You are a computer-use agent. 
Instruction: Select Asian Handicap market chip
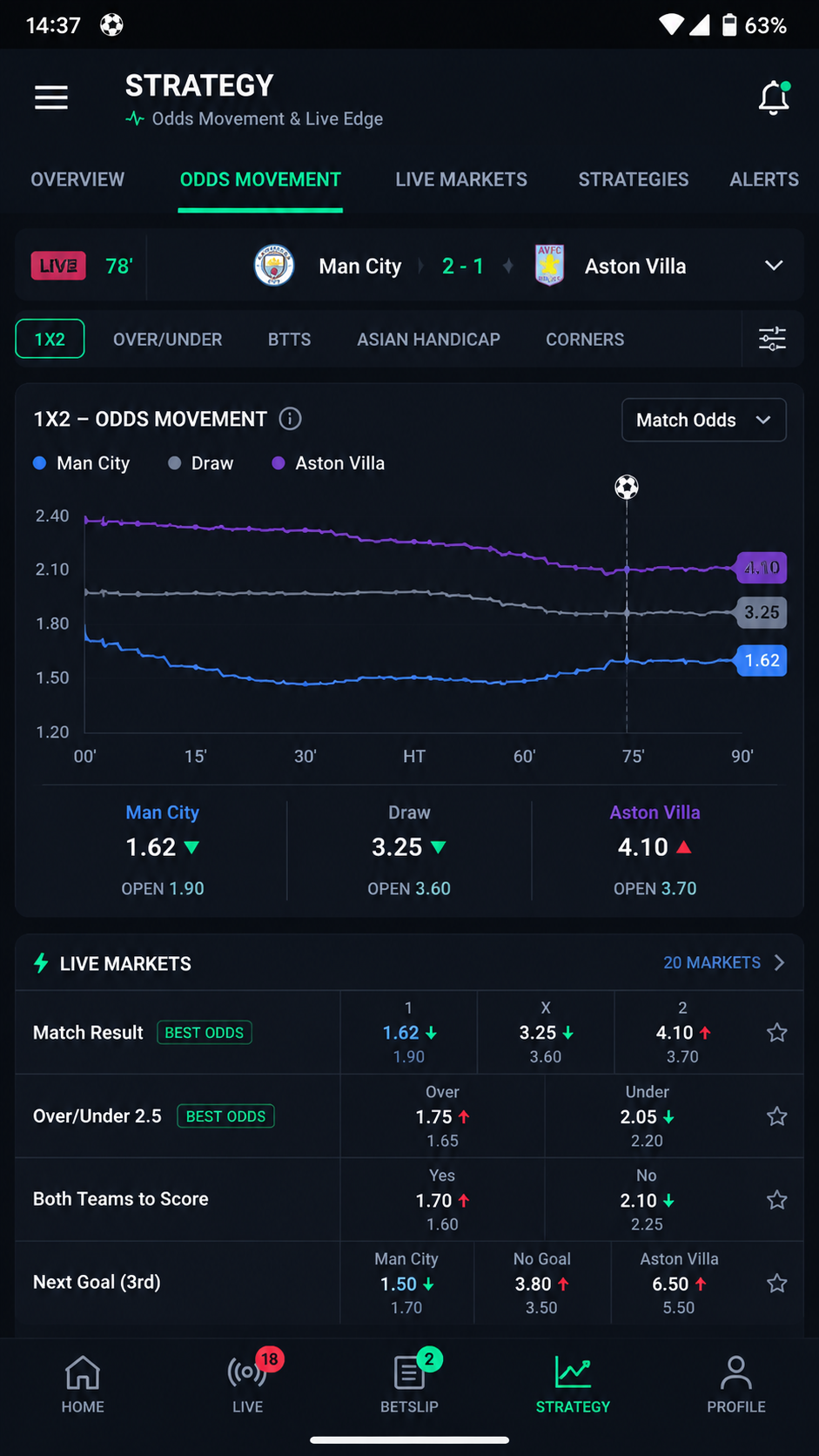pos(428,339)
